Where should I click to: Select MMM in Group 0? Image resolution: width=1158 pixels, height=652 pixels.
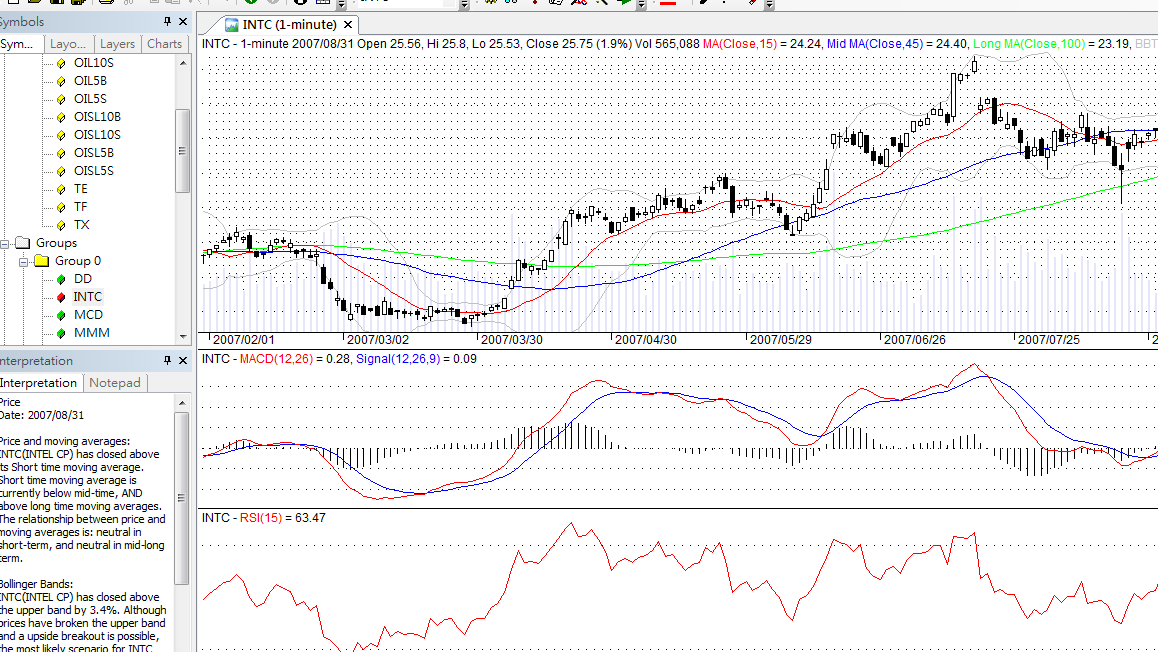[92, 333]
